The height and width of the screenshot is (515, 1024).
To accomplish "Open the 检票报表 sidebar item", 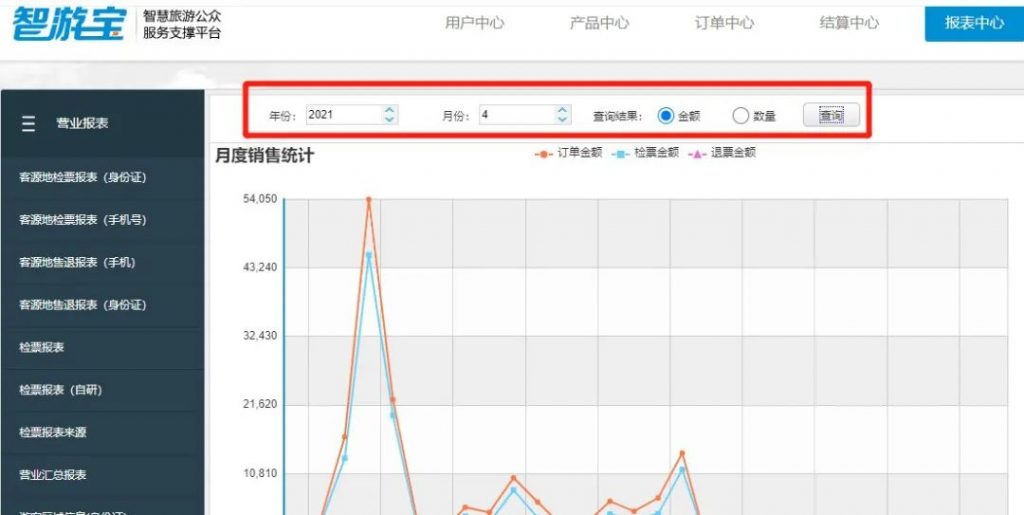I will (x=42, y=347).
